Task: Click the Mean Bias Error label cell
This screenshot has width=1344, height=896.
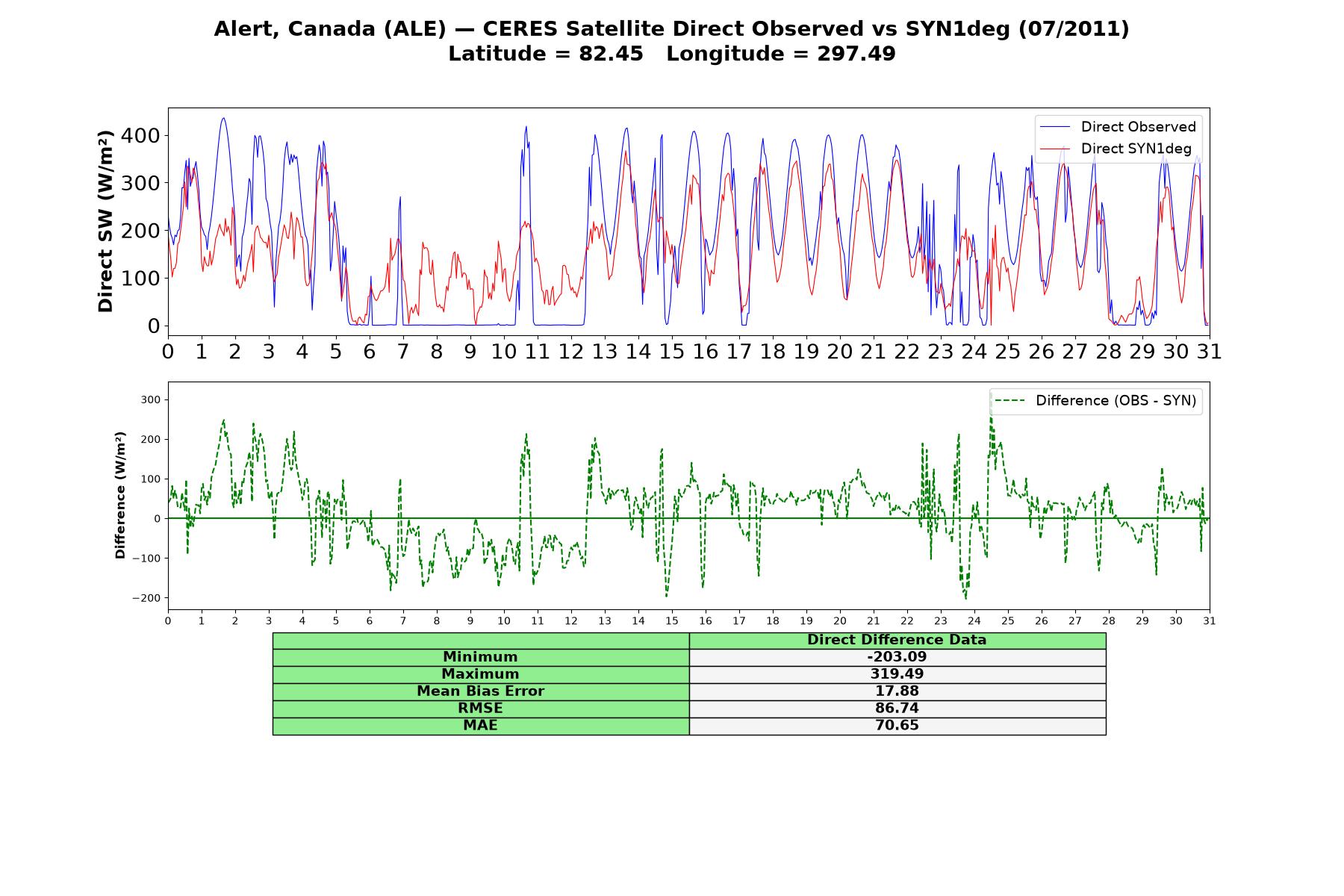Action: pyautogui.click(x=480, y=691)
